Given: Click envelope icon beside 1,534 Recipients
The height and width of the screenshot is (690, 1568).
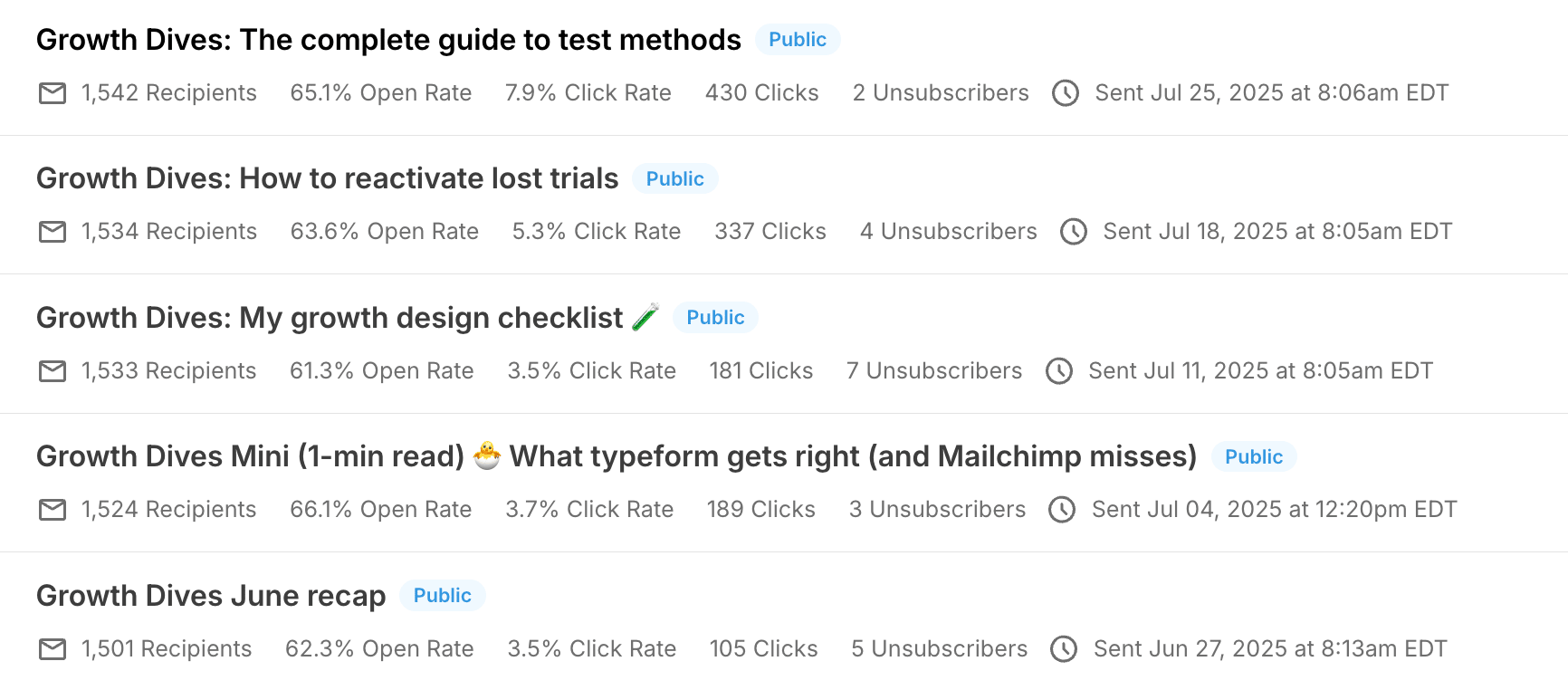Looking at the screenshot, I should 53,232.
